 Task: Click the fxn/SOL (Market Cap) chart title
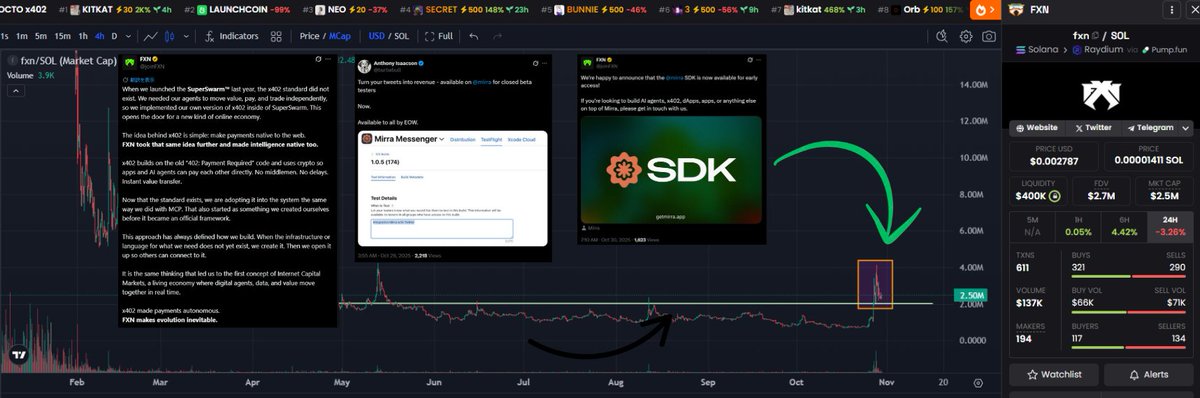[62, 61]
